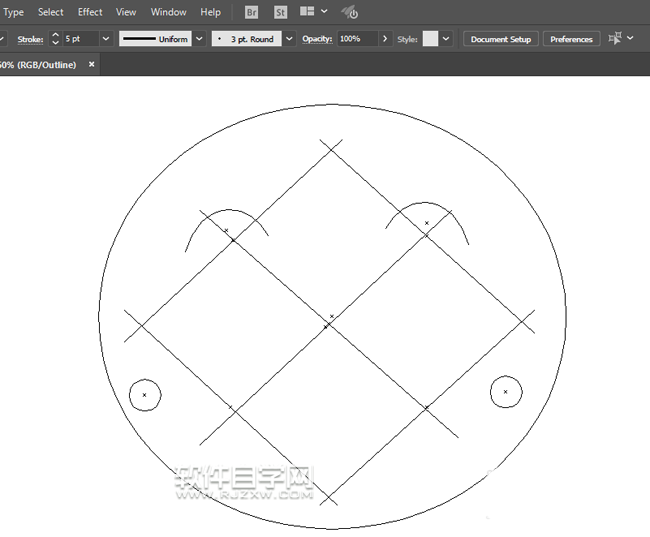Adjust stroke weight with stepper arrows
The image size is (650, 537).
[55, 39]
